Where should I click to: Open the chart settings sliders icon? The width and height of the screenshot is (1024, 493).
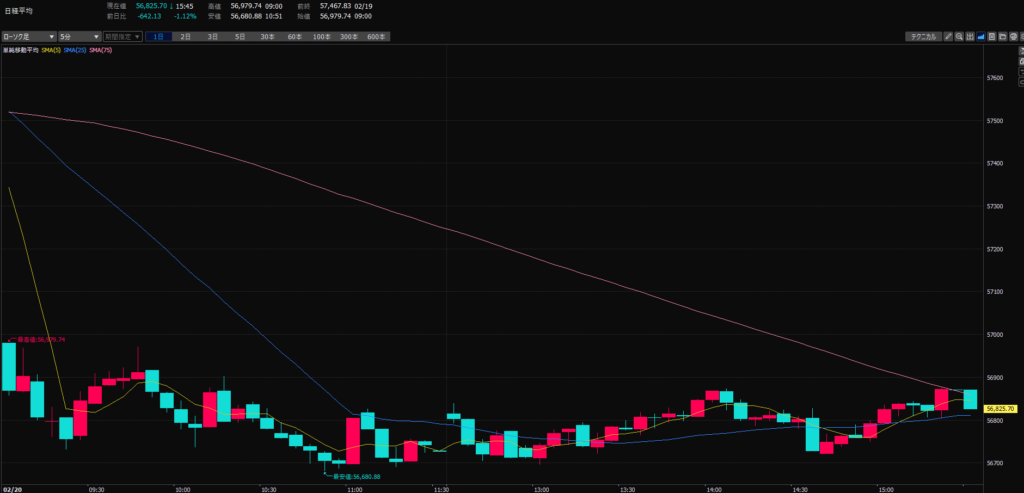pyautogui.click(x=970, y=37)
